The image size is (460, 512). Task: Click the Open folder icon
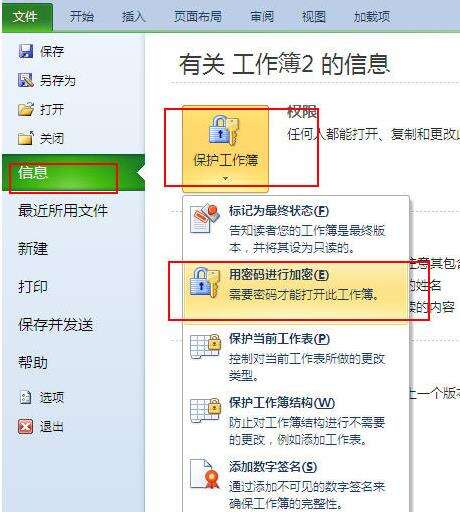(x=26, y=109)
